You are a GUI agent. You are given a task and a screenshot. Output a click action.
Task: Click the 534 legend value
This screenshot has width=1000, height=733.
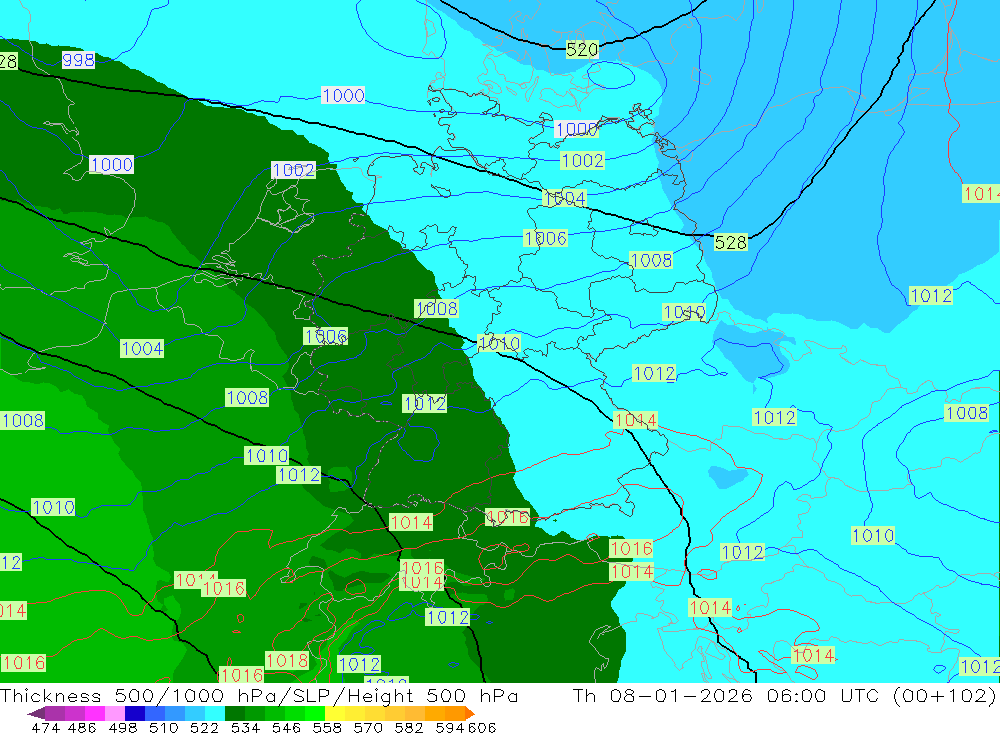(246, 727)
